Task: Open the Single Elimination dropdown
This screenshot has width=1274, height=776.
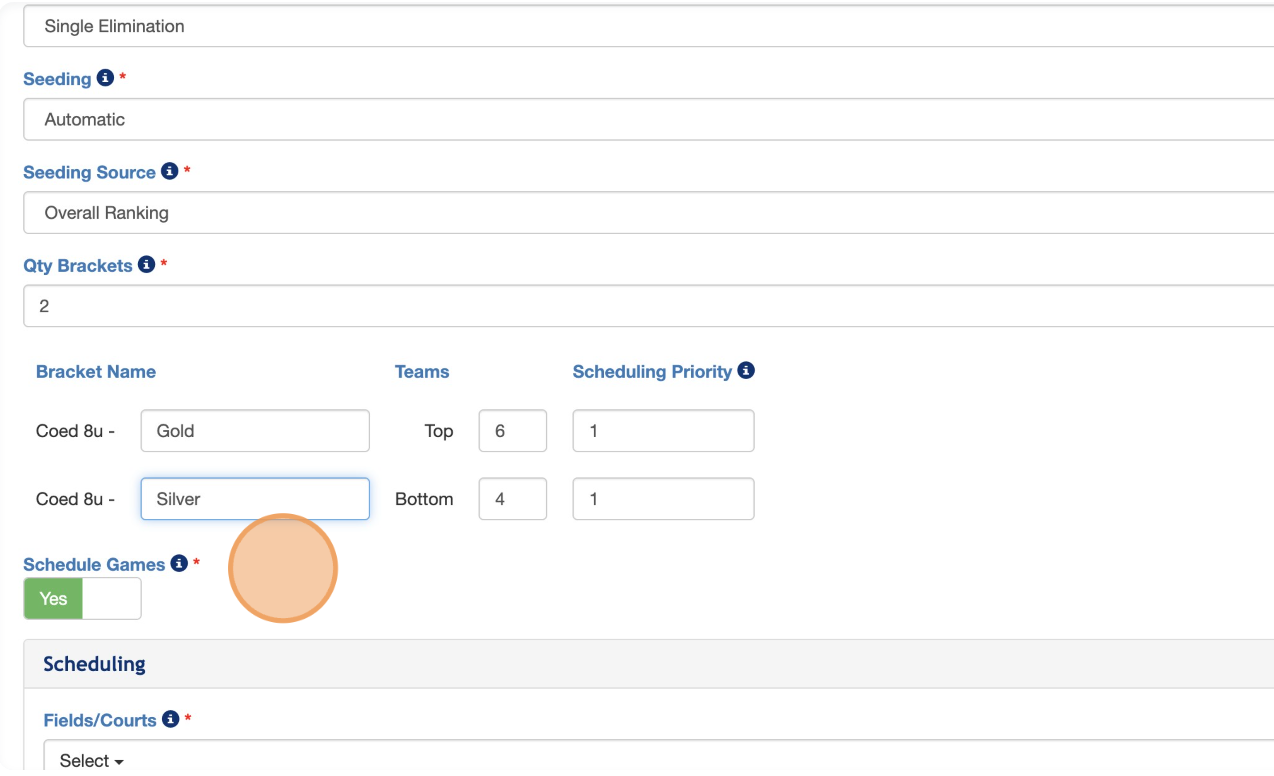Action: coord(640,26)
